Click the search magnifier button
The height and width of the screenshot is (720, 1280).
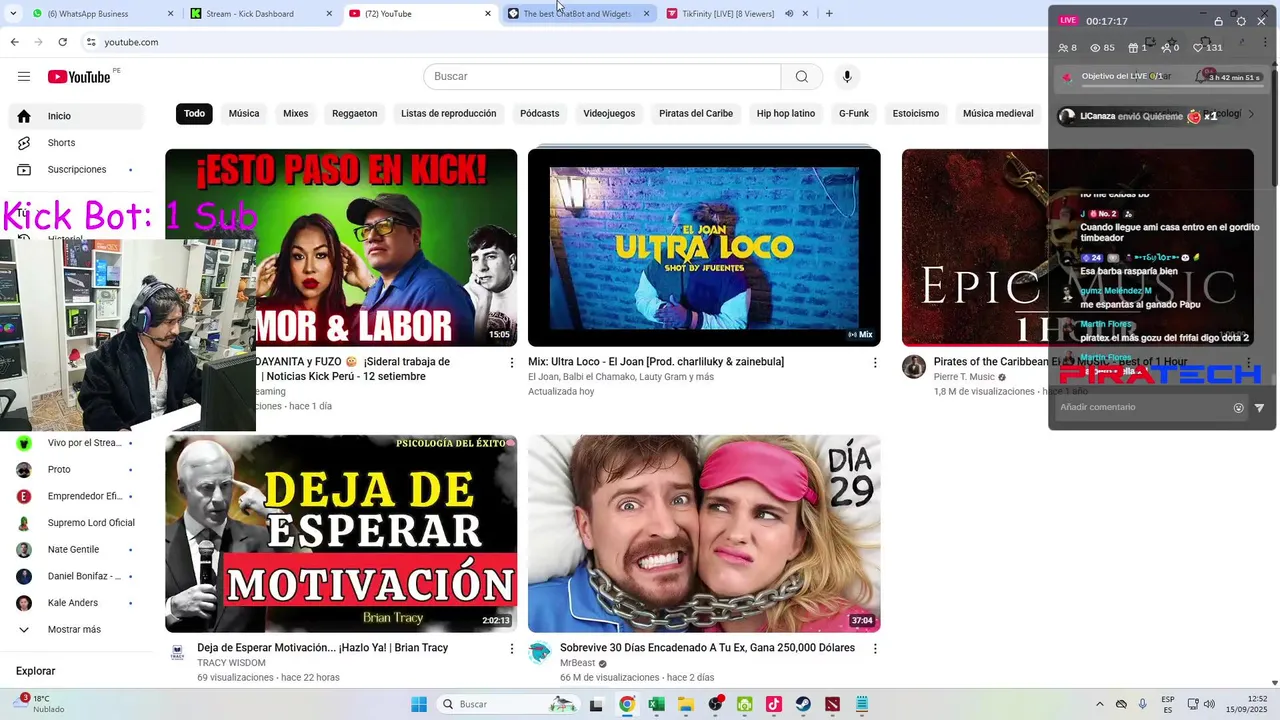tap(802, 77)
